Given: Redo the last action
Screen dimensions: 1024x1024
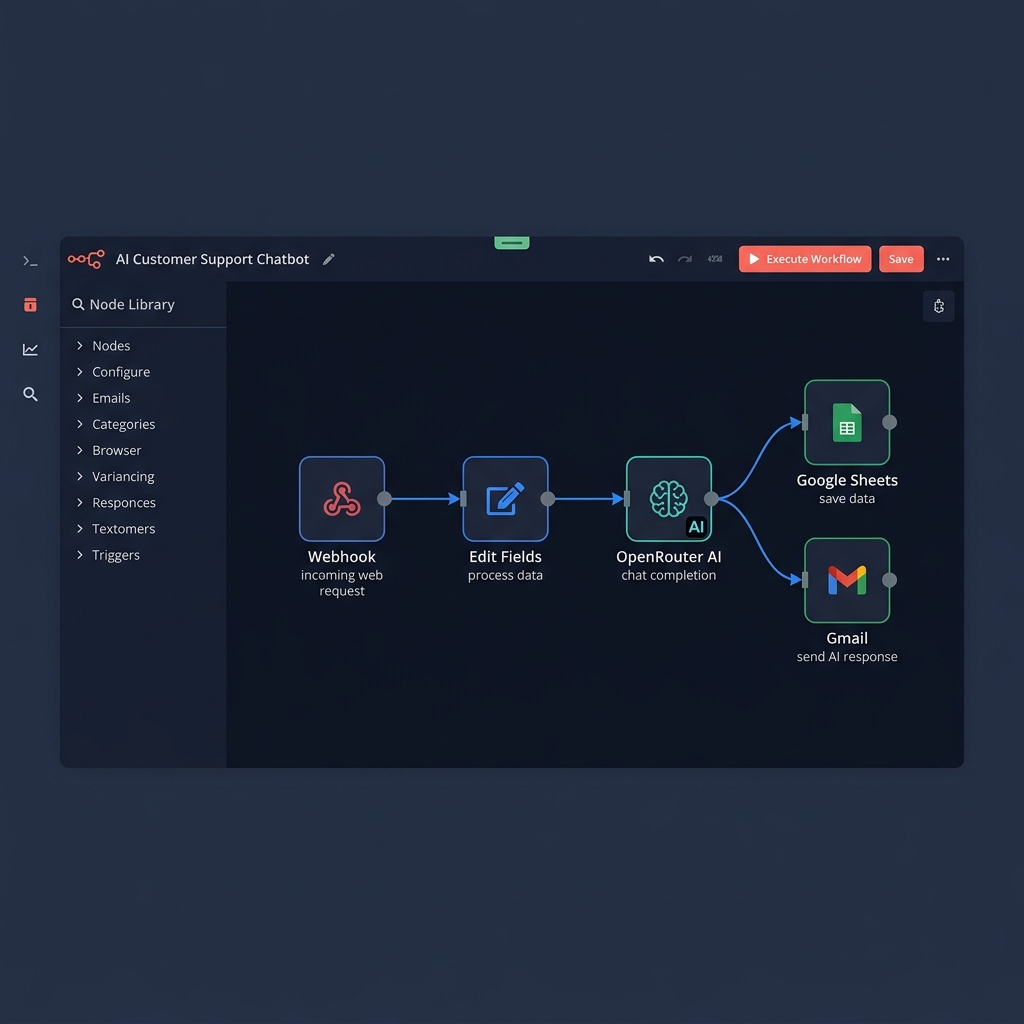Looking at the screenshot, I should (684, 259).
